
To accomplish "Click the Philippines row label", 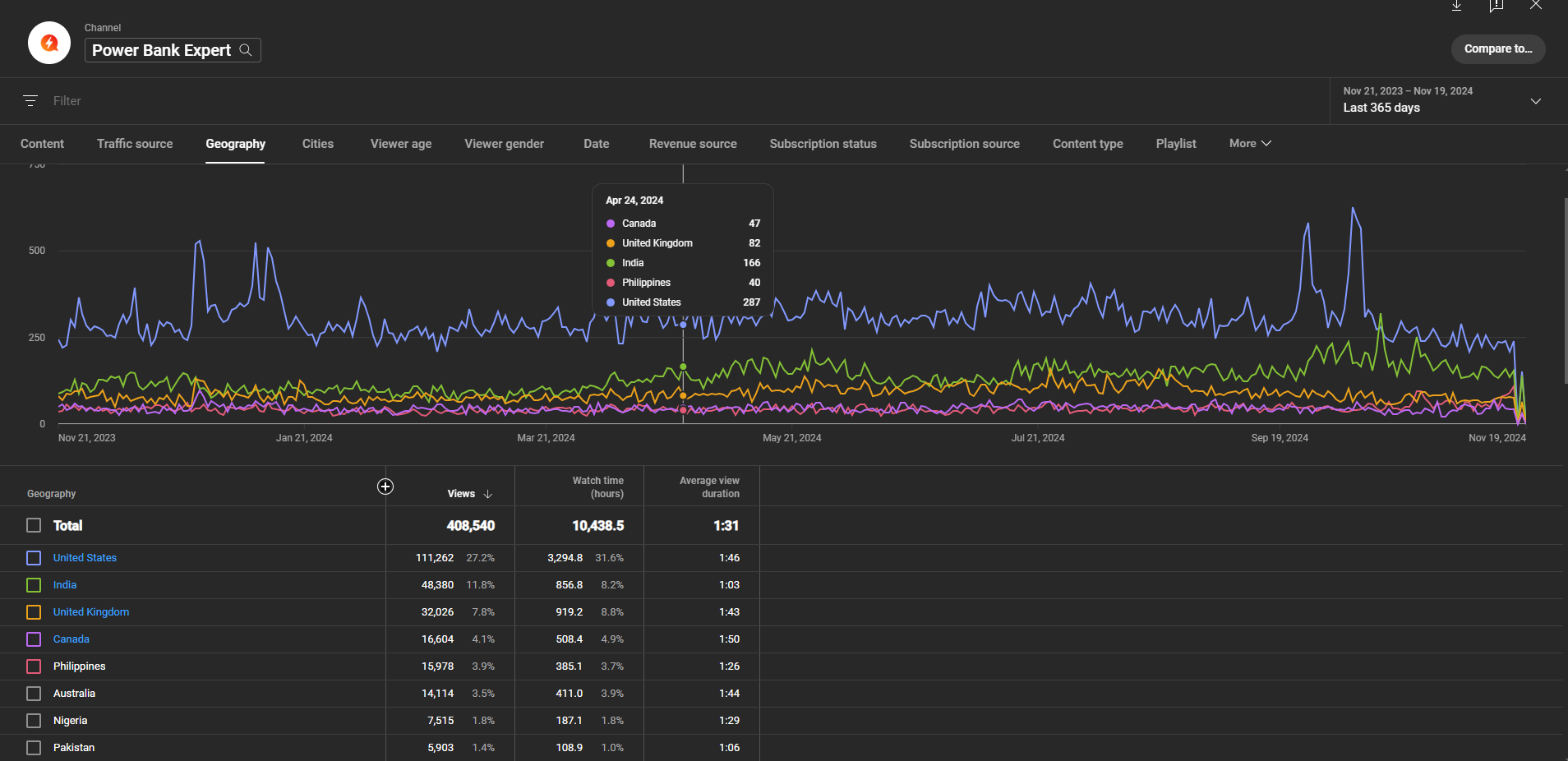I will (x=79, y=666).
